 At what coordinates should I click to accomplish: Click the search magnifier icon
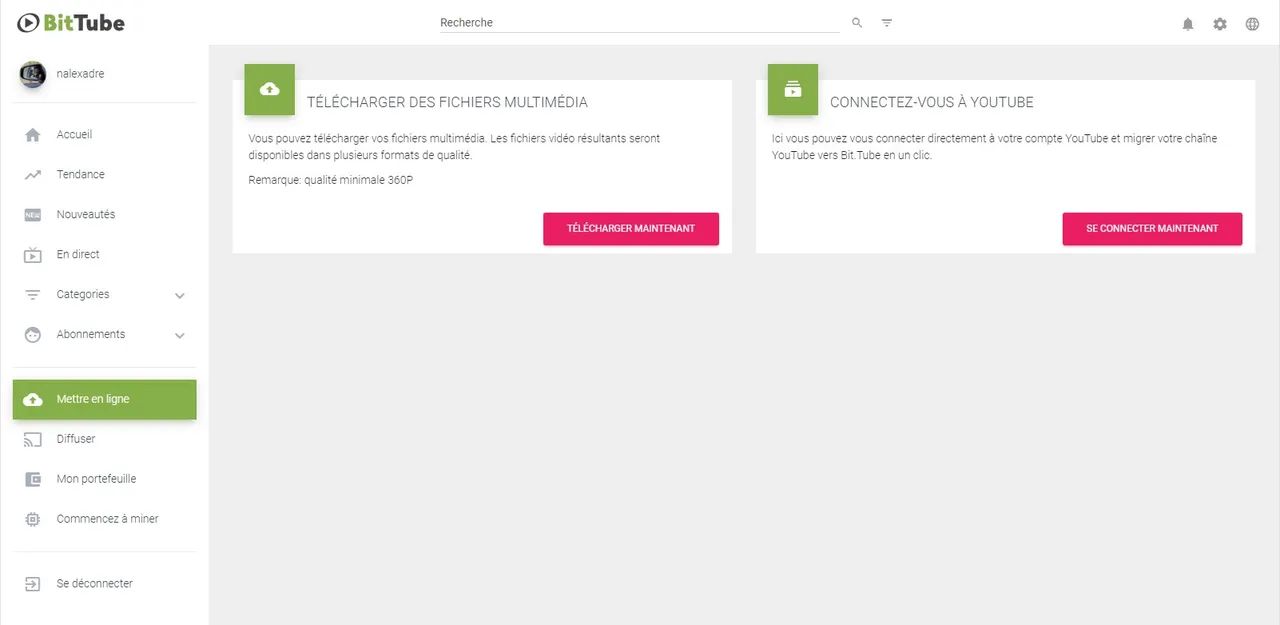pos(857,22)
